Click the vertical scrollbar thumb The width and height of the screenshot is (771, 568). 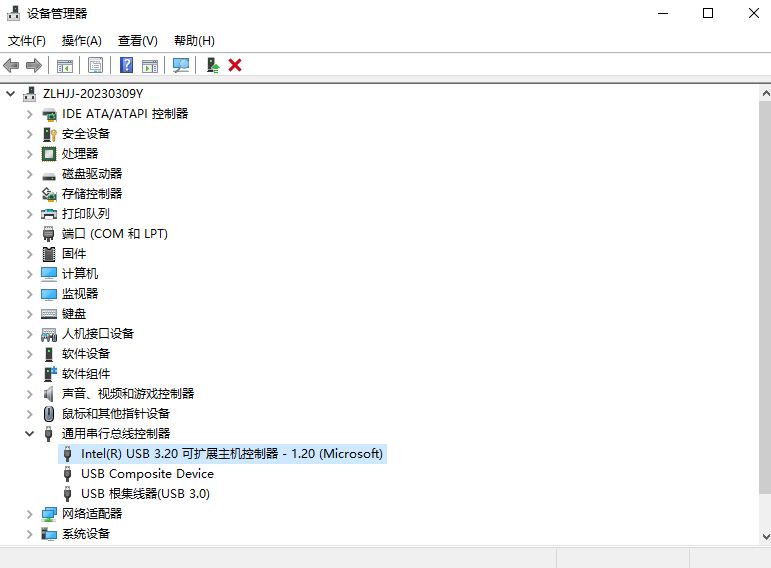pyautogui.click(x=765, y=298)
